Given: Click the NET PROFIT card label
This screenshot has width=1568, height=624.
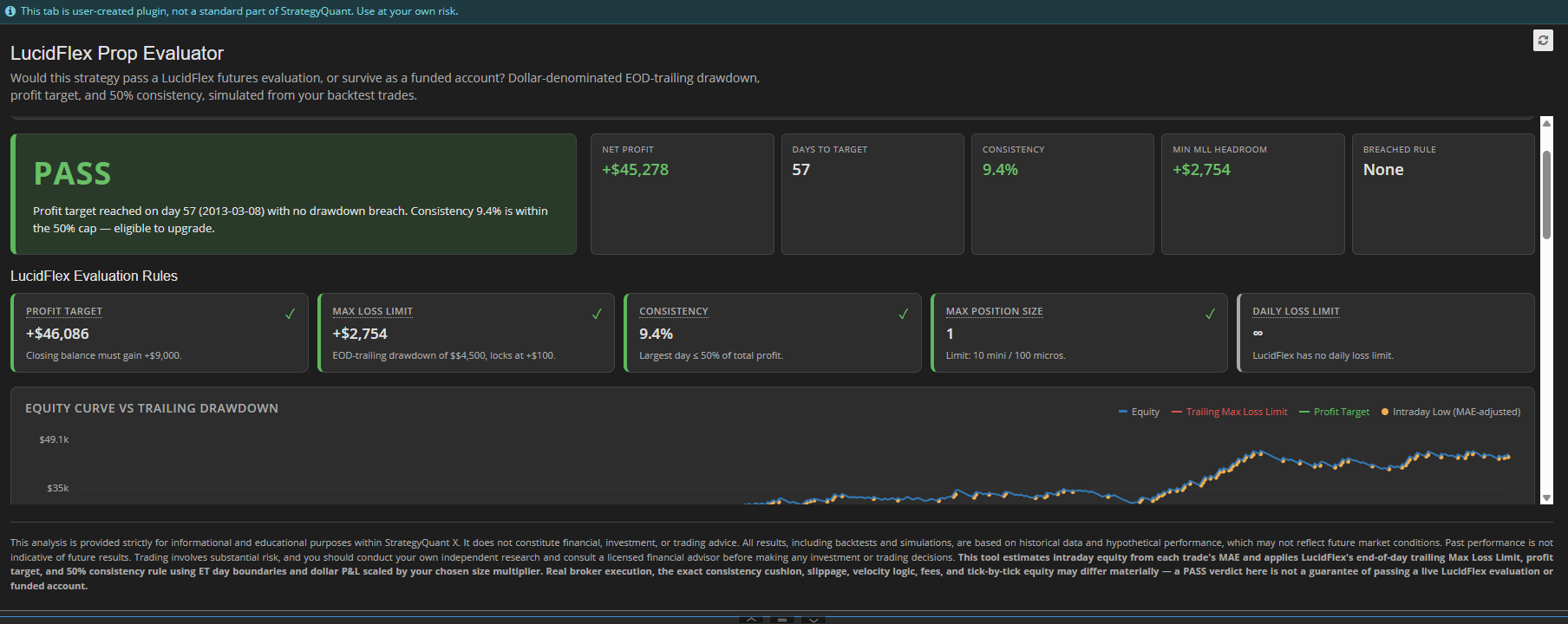Looking at the screenshot, I should pos(628,150).
